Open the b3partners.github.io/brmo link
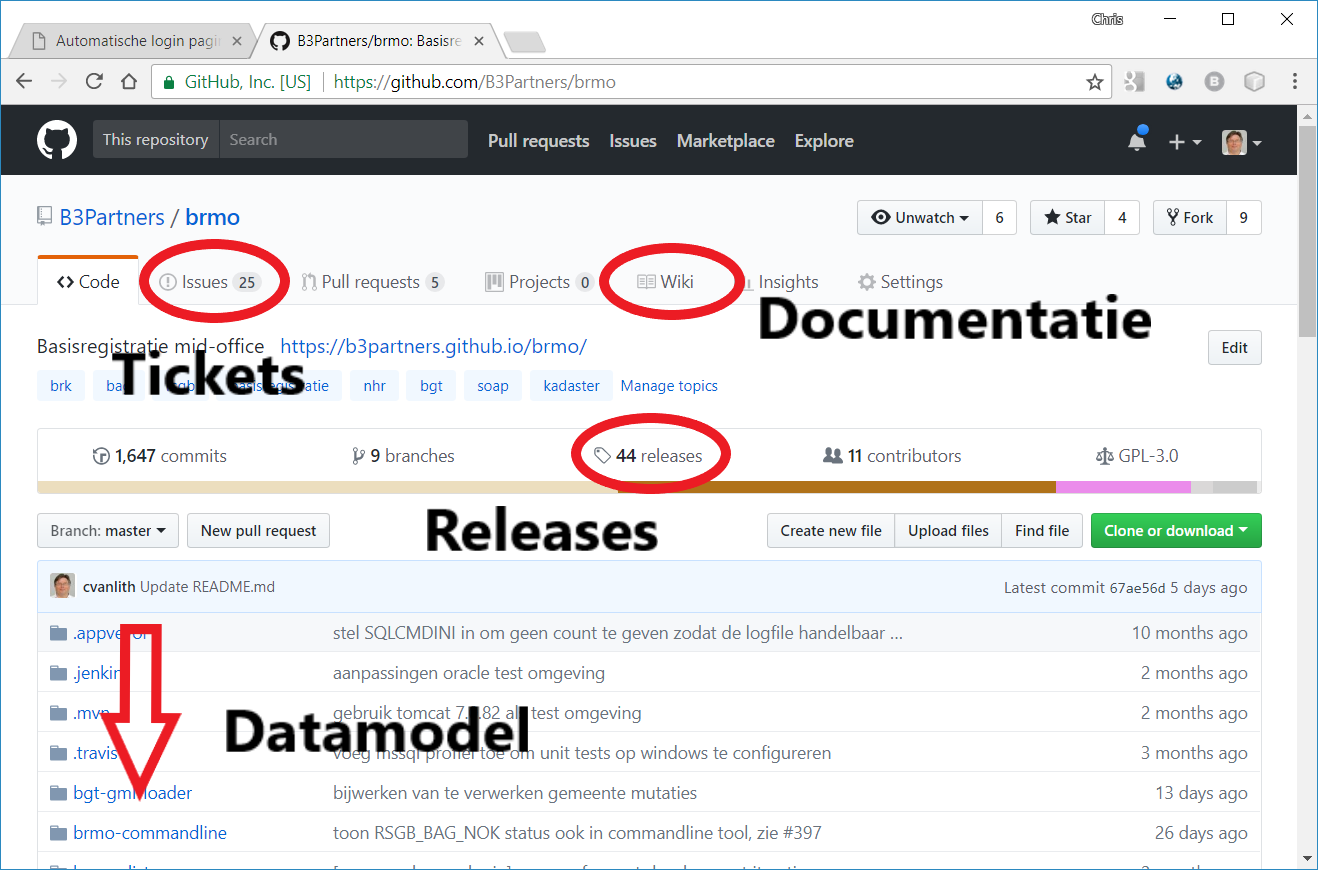Image resolution: width=1318 pixels, height=870 pixels. pyautogui.click(x=433, y=346)
